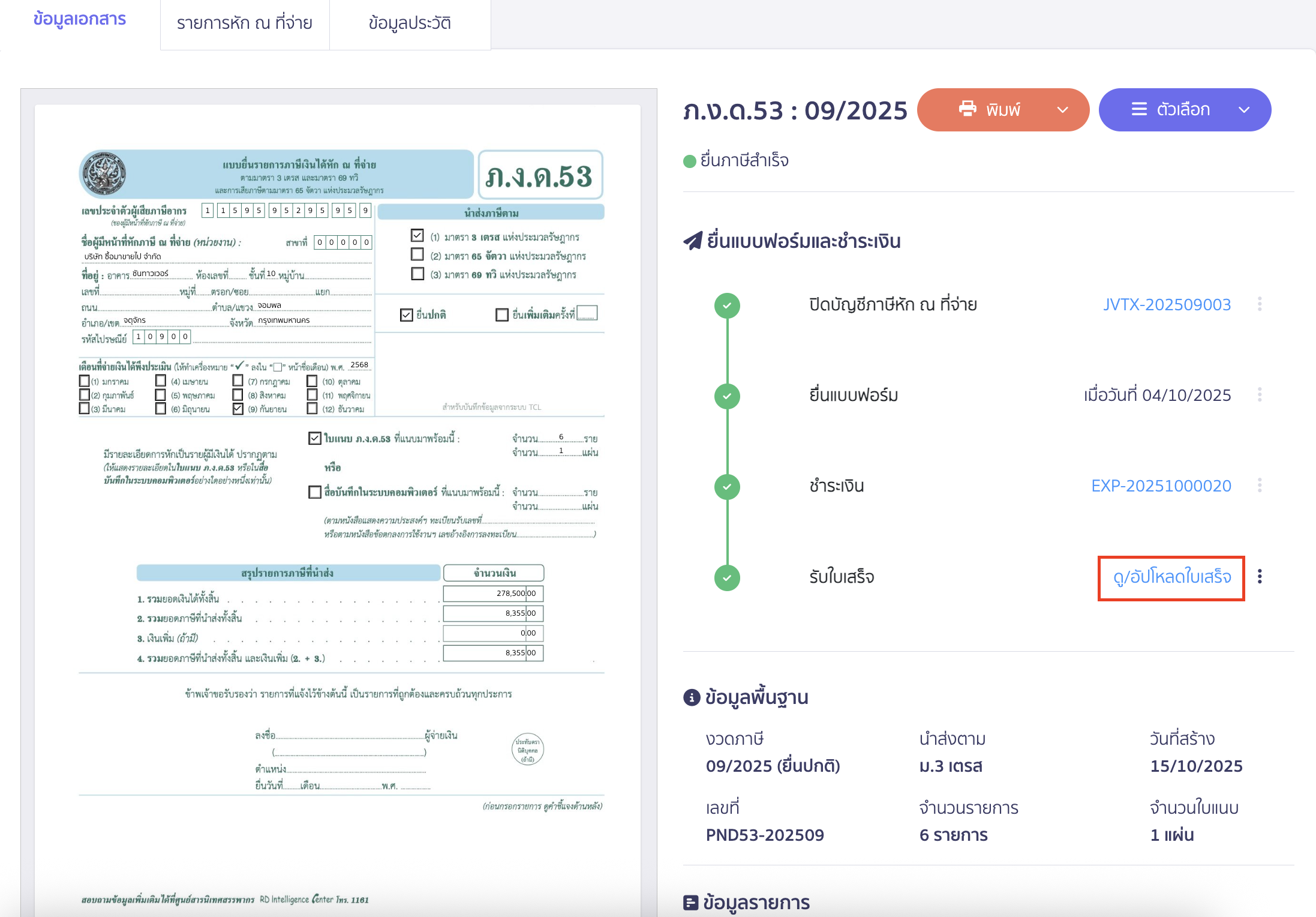Click the ดู/อัปโหลดใบเสร็จ link
This screenshot has height=917, width=1316.
(x=1170, y=578)
